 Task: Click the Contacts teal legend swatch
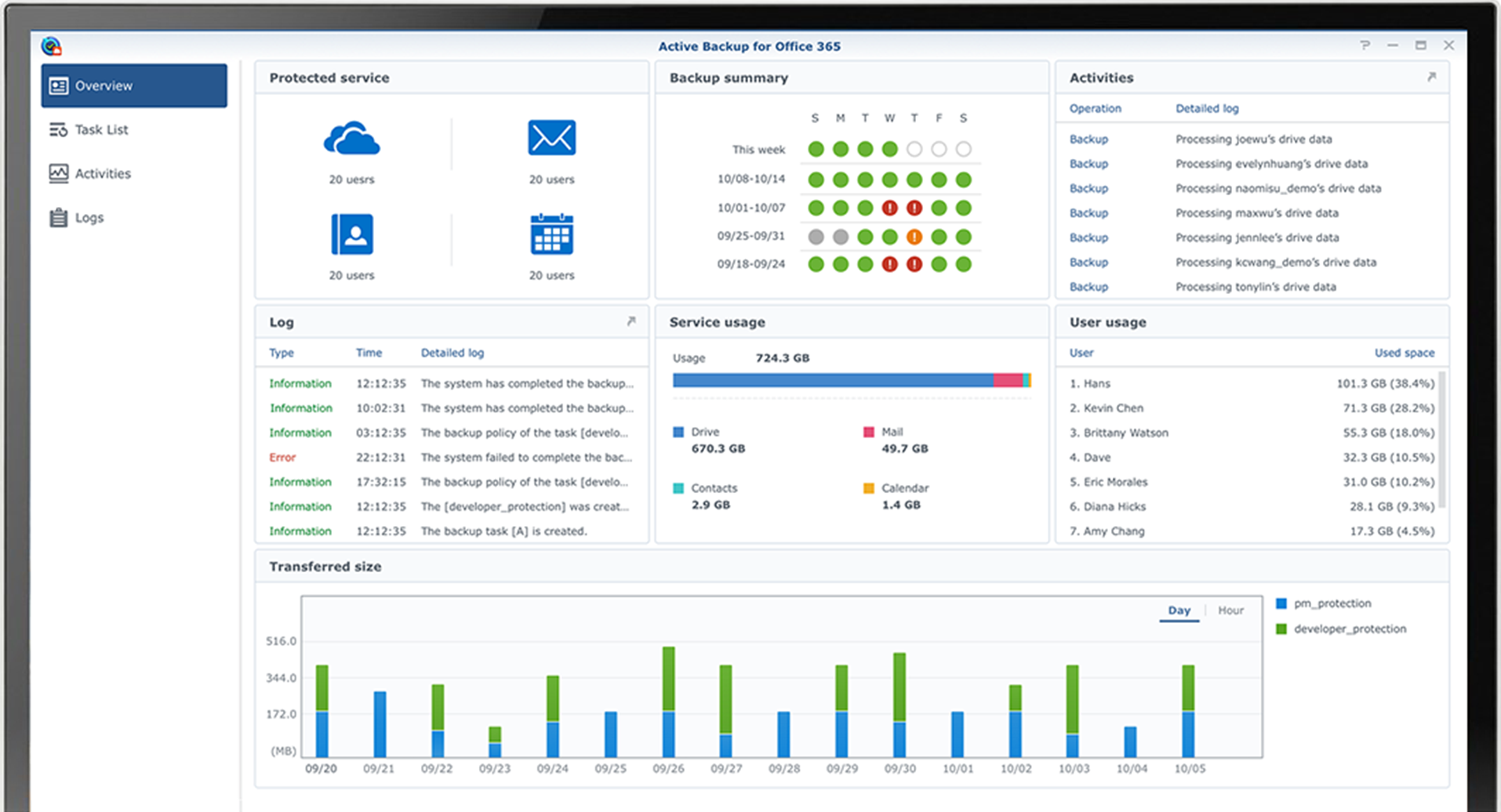[678, 488]
